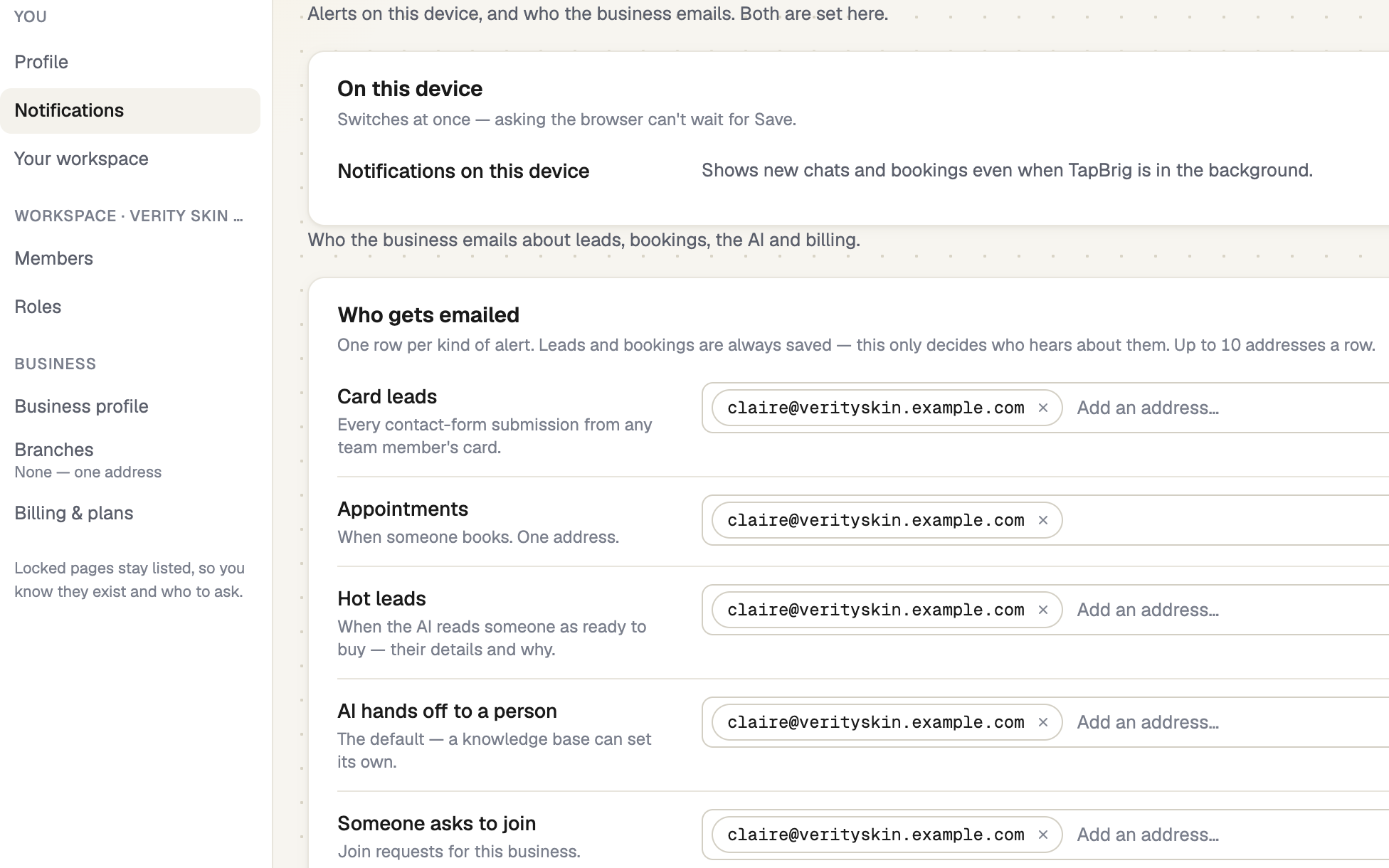Remove claire's address from AI hands off row
The height and width of the screenshot is (868, 1389).
click(1043, 722)
